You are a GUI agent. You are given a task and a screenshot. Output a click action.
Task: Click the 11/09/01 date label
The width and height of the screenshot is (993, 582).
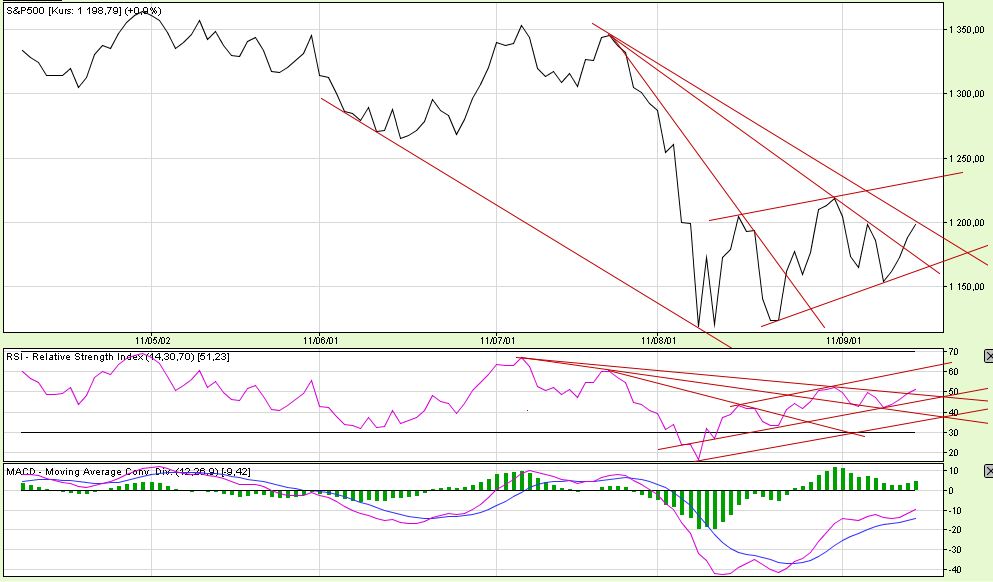coord(844,341)
